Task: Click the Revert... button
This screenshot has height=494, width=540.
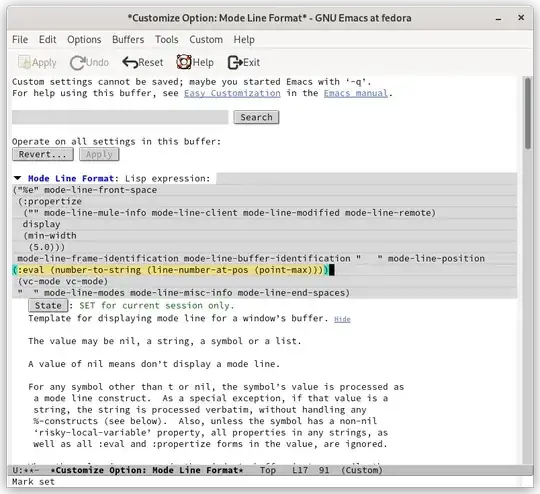Action: pos(43,154)
